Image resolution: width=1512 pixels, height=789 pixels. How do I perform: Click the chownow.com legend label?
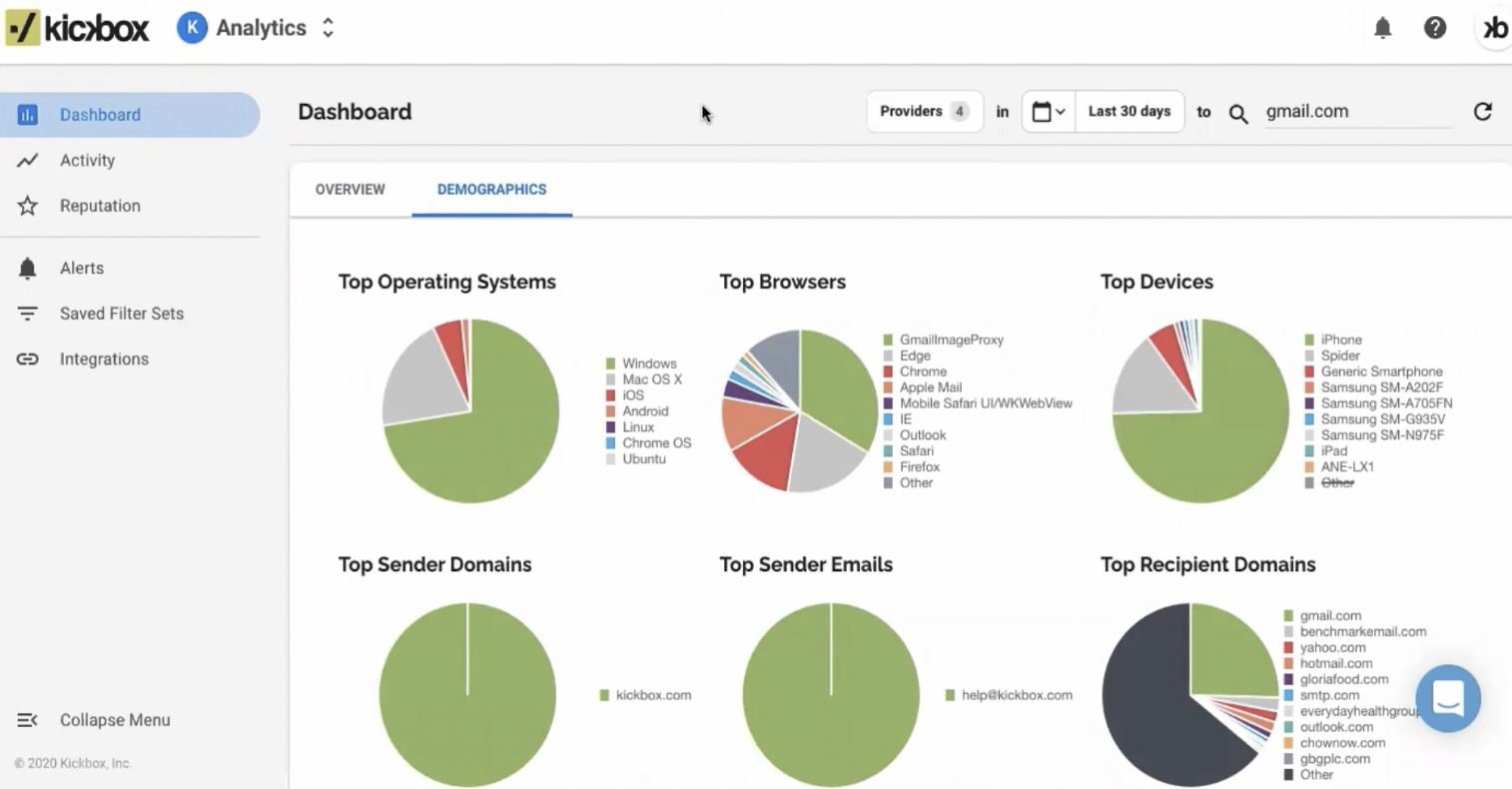point(1342,743)
